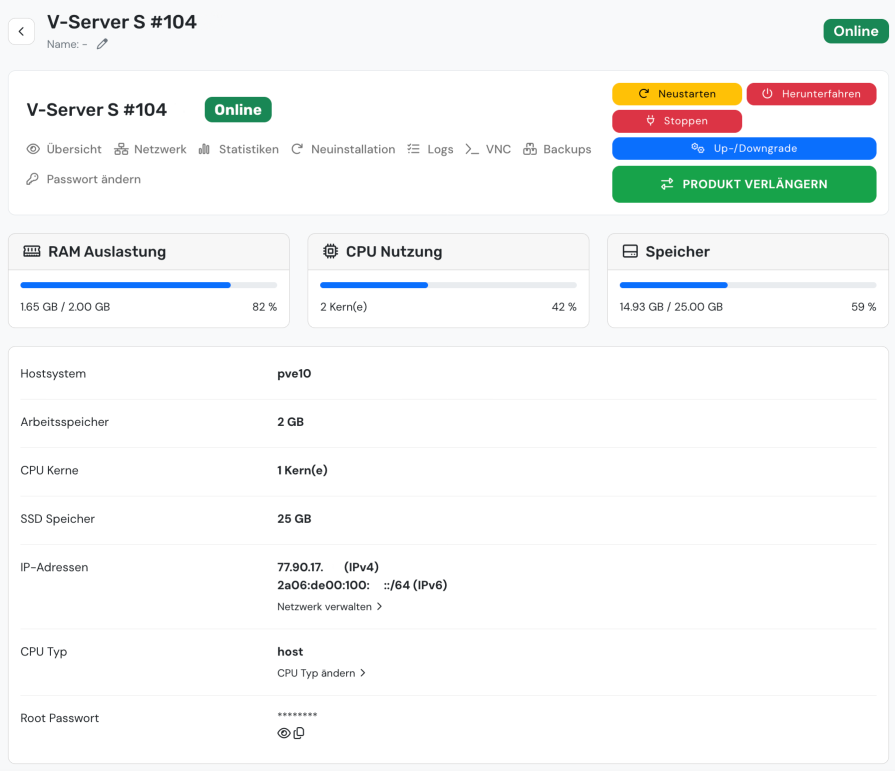Open the Backups section

tap(557, 150)
